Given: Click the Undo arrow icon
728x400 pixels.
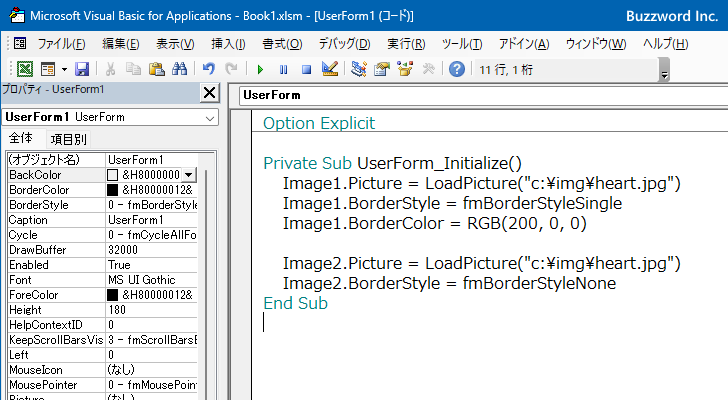Looking at the screenshot, I should (209, 70).
